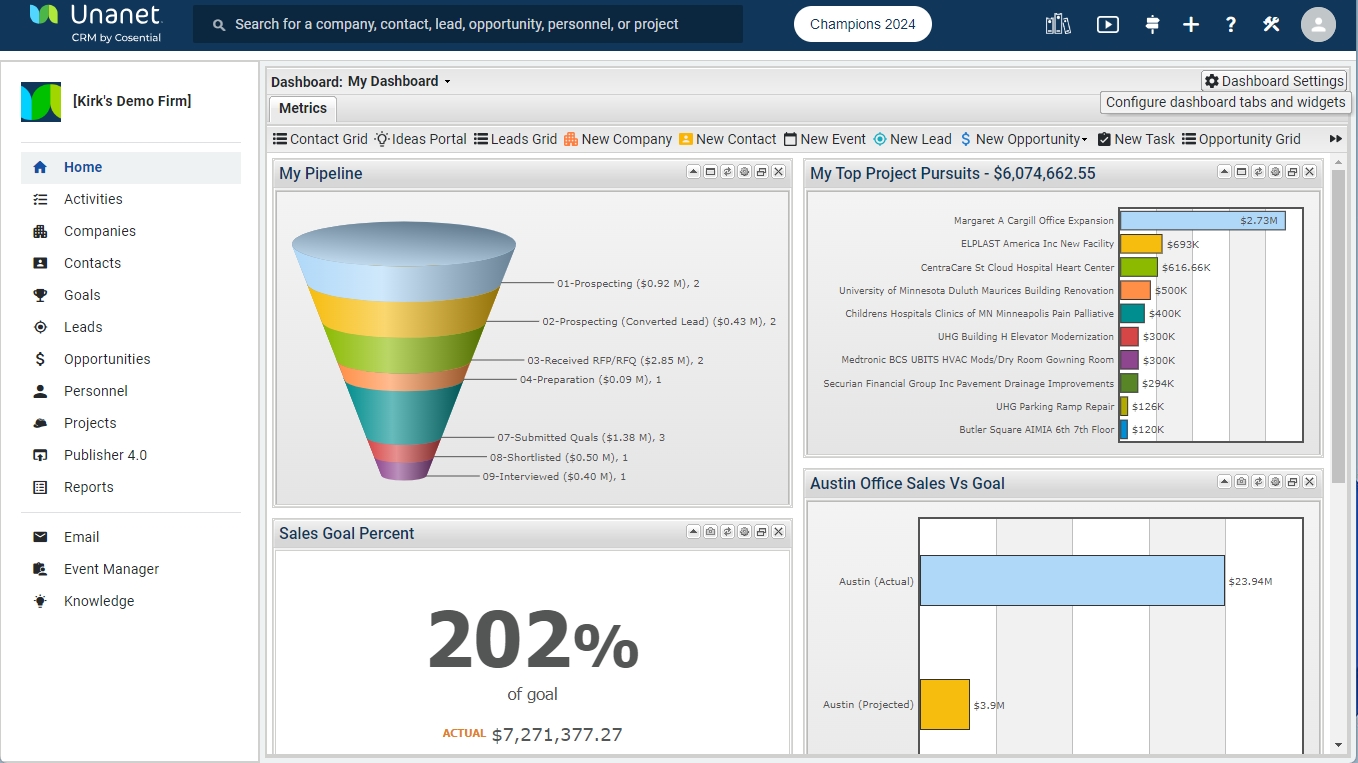Click the signpost icon in top bar

pos(1152,25)
